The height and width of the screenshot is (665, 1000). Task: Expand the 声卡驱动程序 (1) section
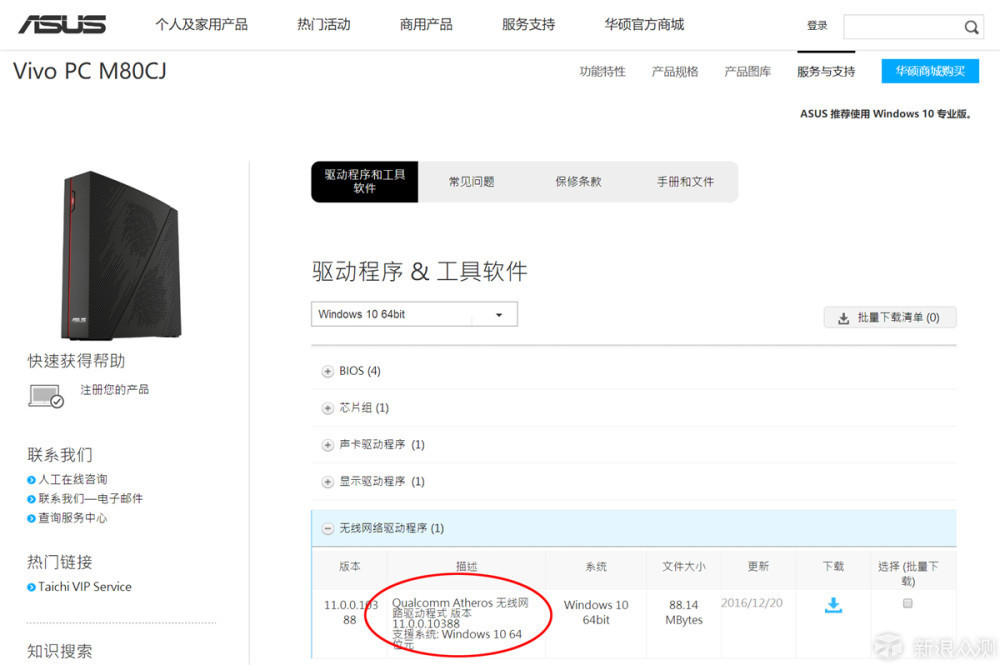coord(328,445)
